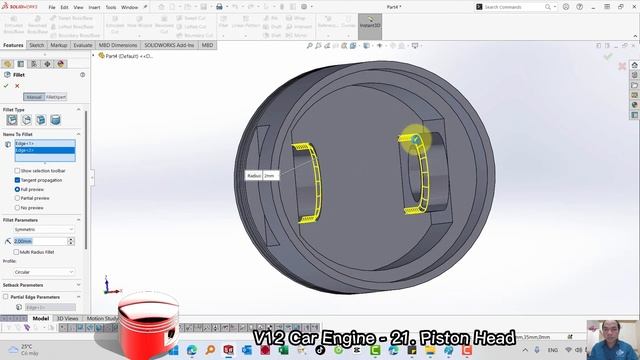Open the View menu
Image resolution: width=640 pixels, height=360 pixels.
[78, 7]
